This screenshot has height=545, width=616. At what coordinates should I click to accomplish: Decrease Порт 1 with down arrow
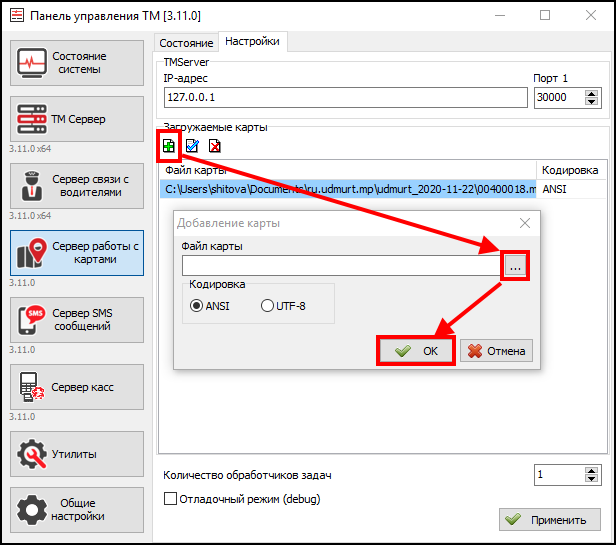tap(591, 101)
